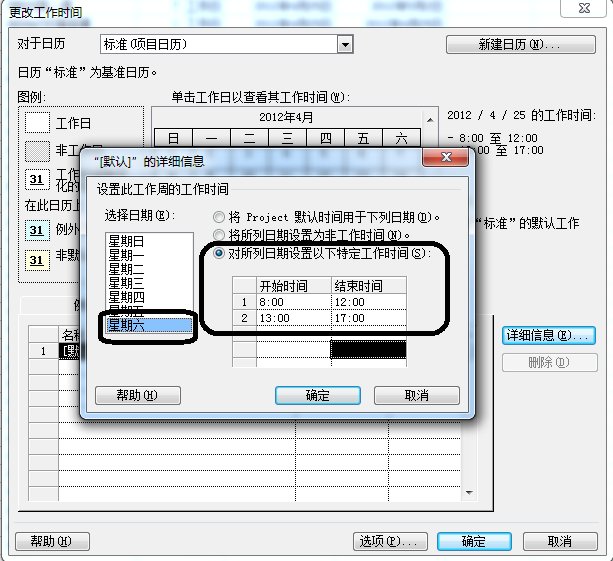Select the specific working times radio button
The width and height of the screenshot is (613, 561).
(219, 253)
